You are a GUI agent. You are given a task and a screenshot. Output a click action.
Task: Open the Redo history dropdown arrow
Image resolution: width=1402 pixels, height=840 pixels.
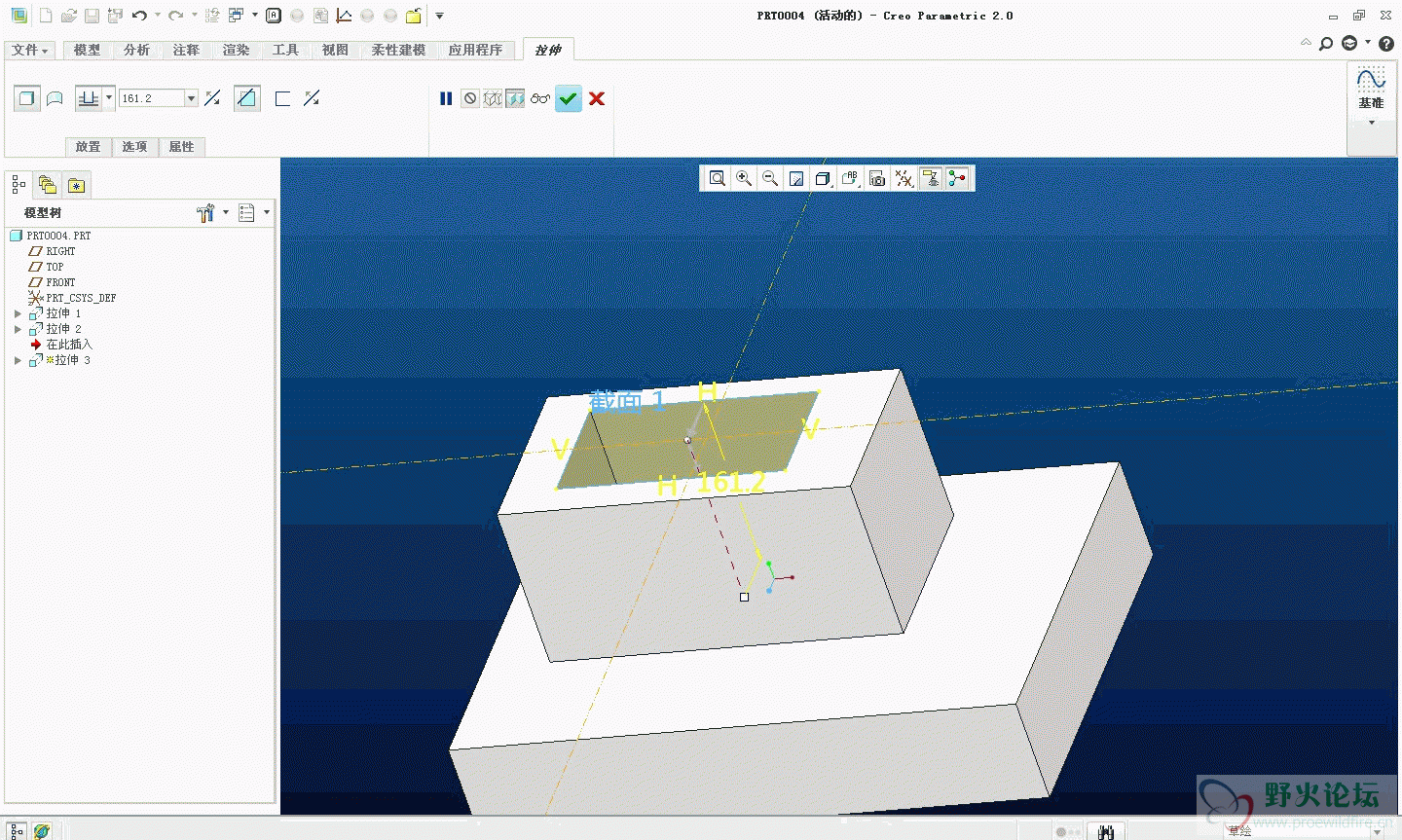(x=194, y=16)
